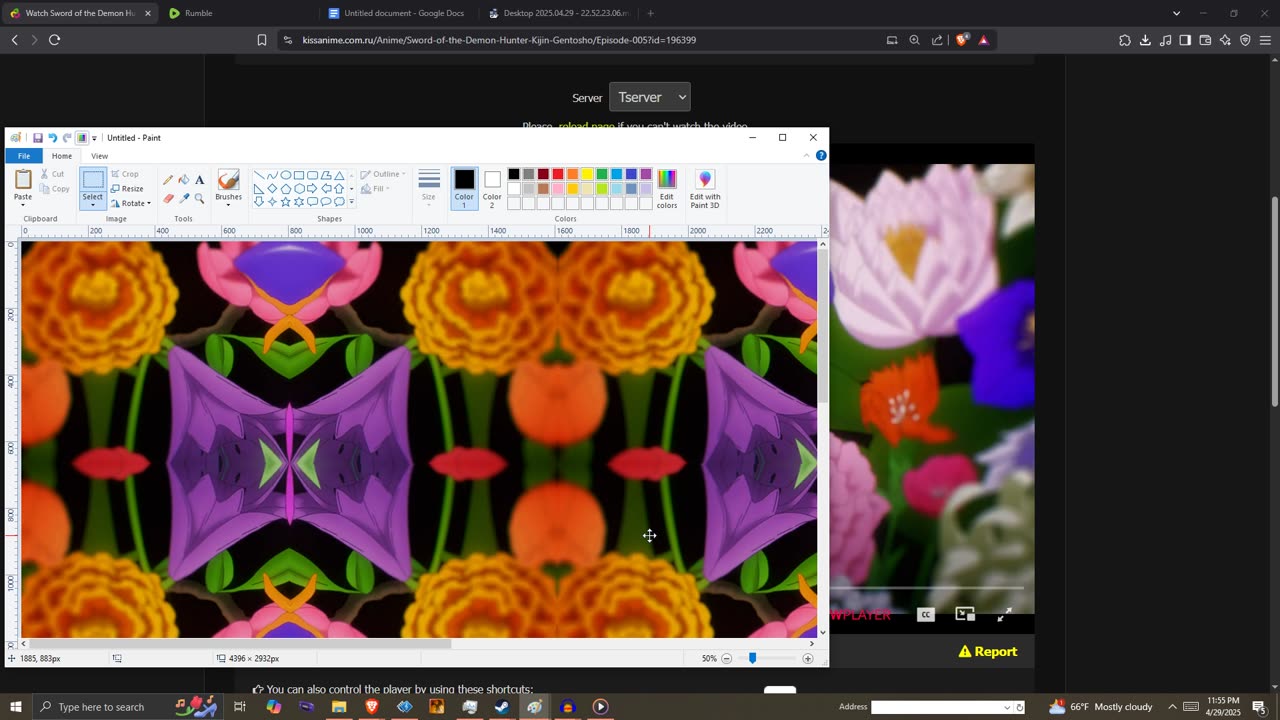Viewport: 1280px width, 720px height.
Task: Click the browser URL address bar
Action: pyautogui.click(x=585, y=40)
